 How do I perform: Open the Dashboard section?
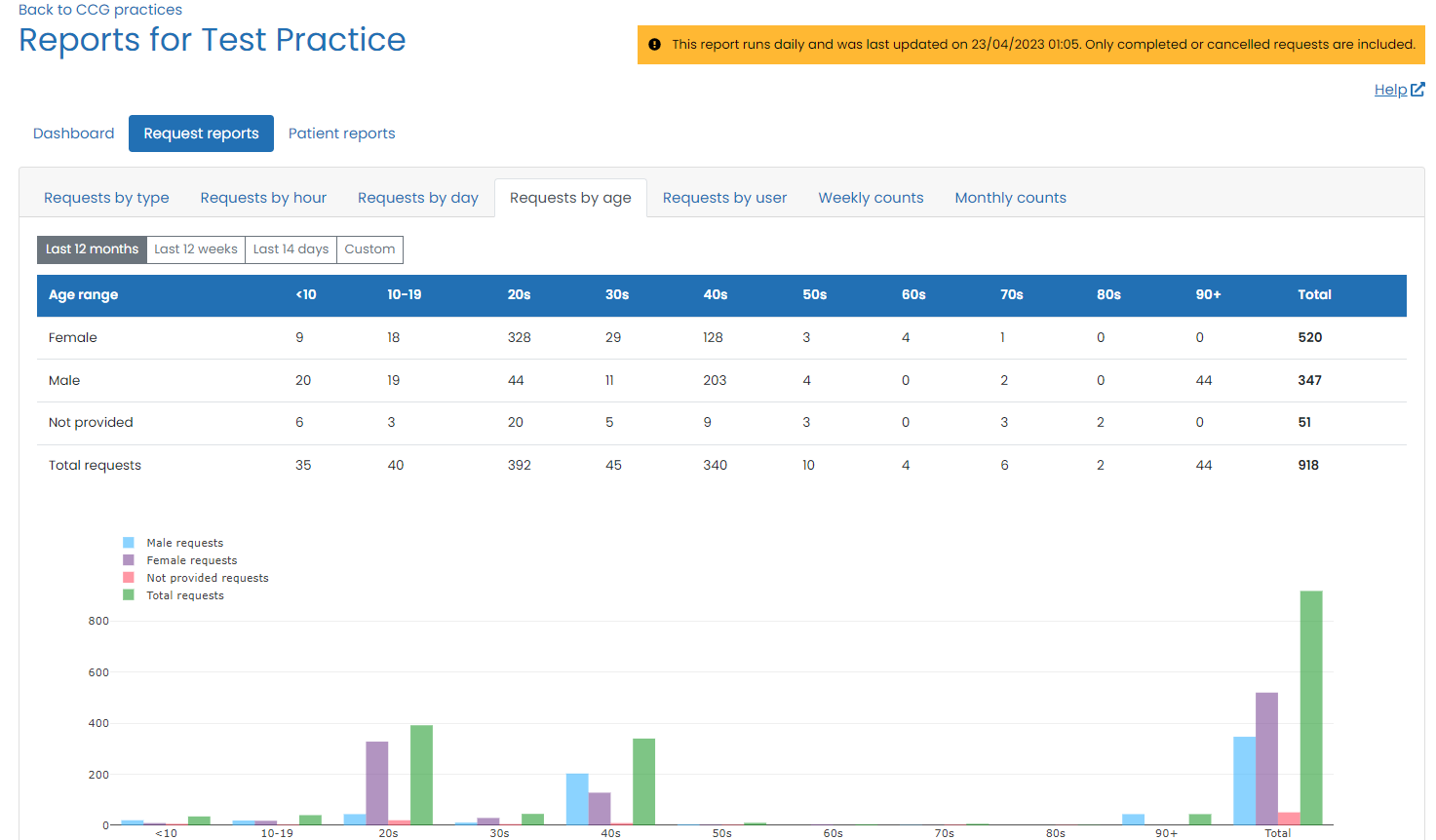(74, 134)
